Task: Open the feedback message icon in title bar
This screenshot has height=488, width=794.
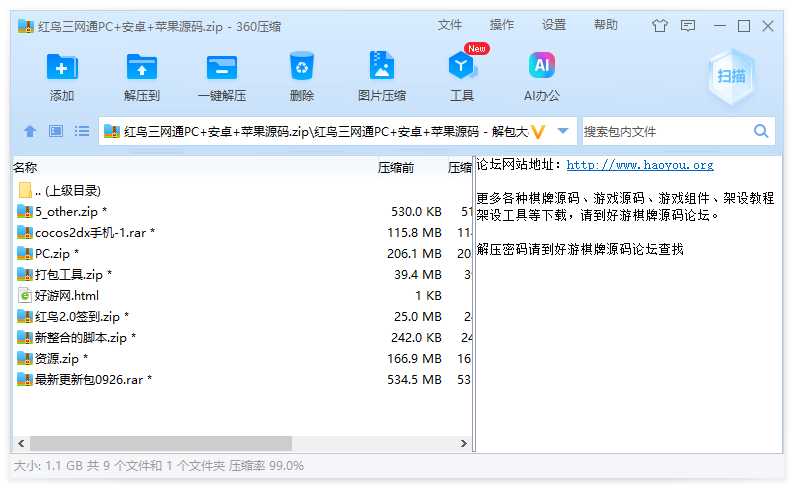Action: click(688, 26)
